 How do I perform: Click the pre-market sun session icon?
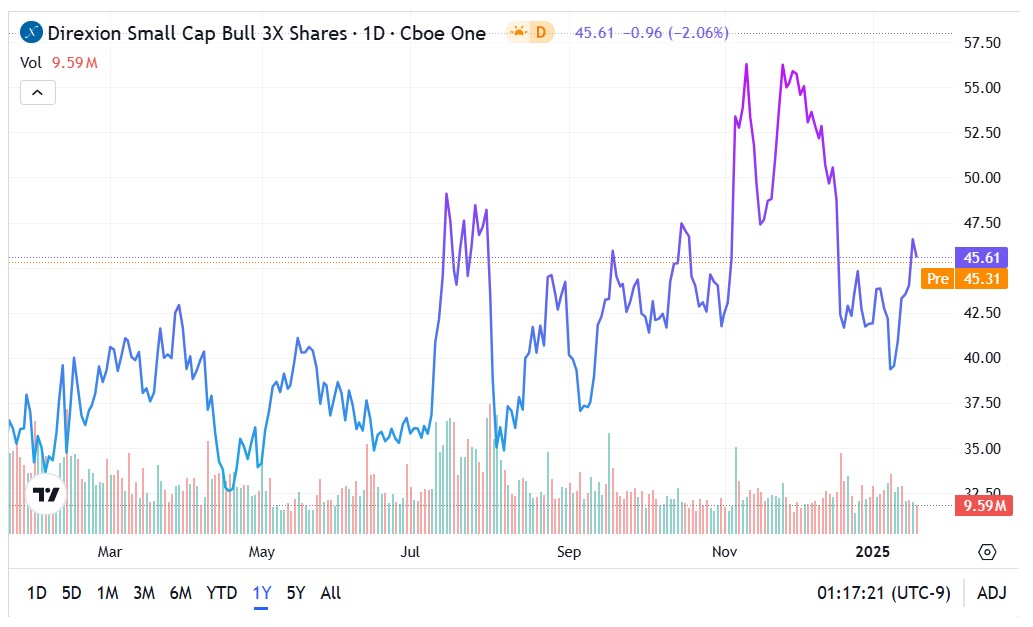click(518, 33)
